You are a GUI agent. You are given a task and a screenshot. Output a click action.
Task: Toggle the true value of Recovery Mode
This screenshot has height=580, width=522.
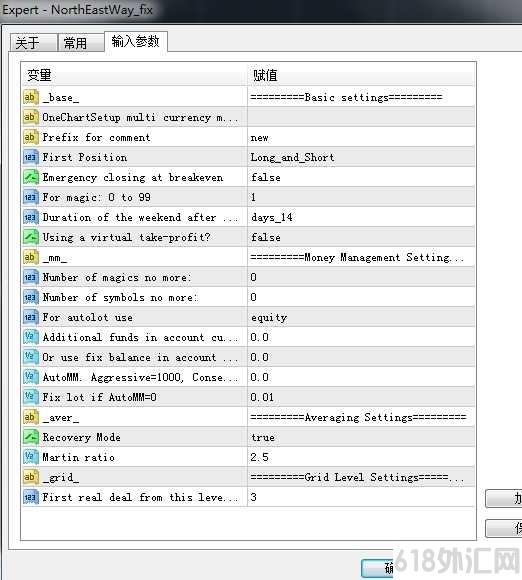point(361,437)
